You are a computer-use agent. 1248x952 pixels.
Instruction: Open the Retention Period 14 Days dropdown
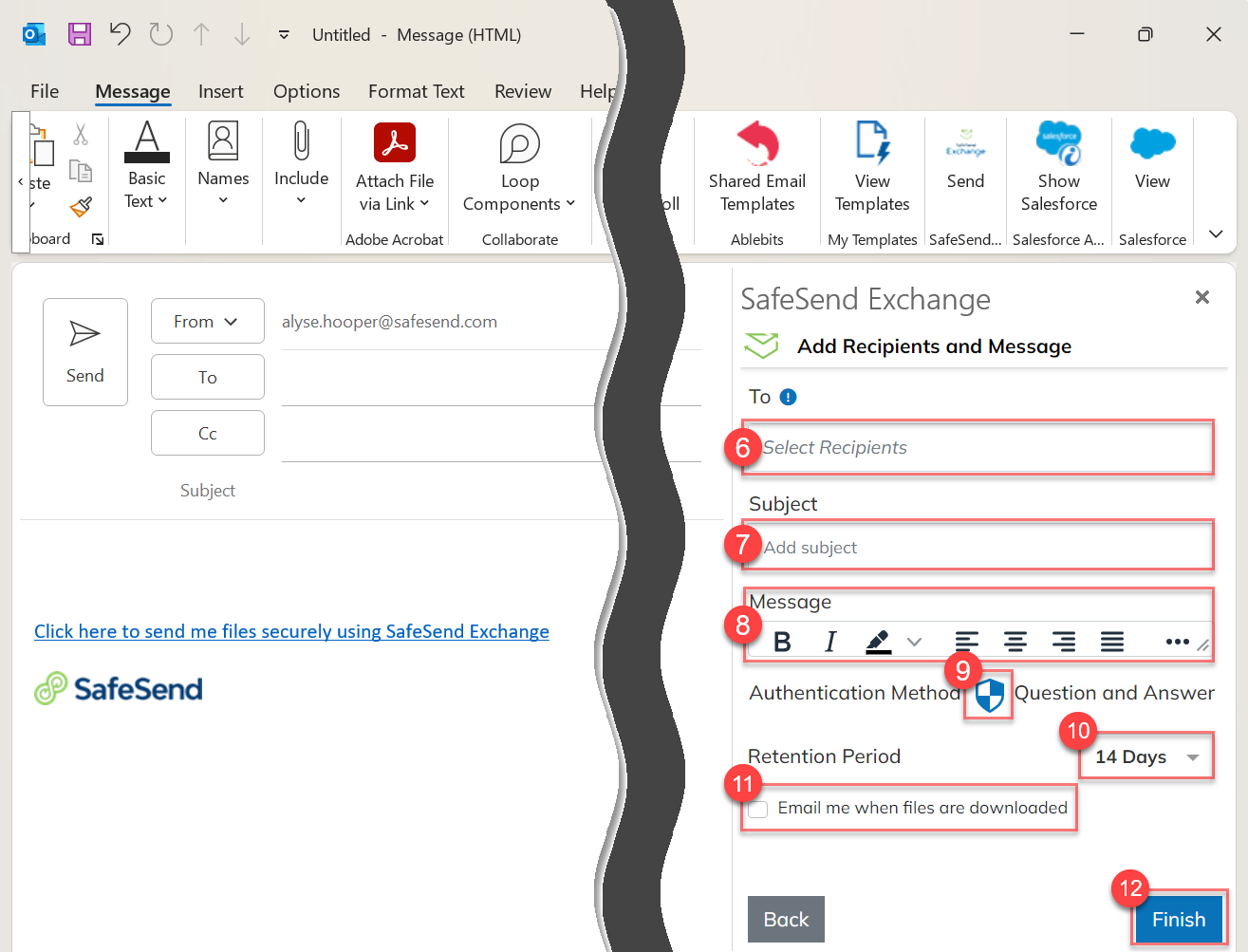click(x=1146, y=756)
